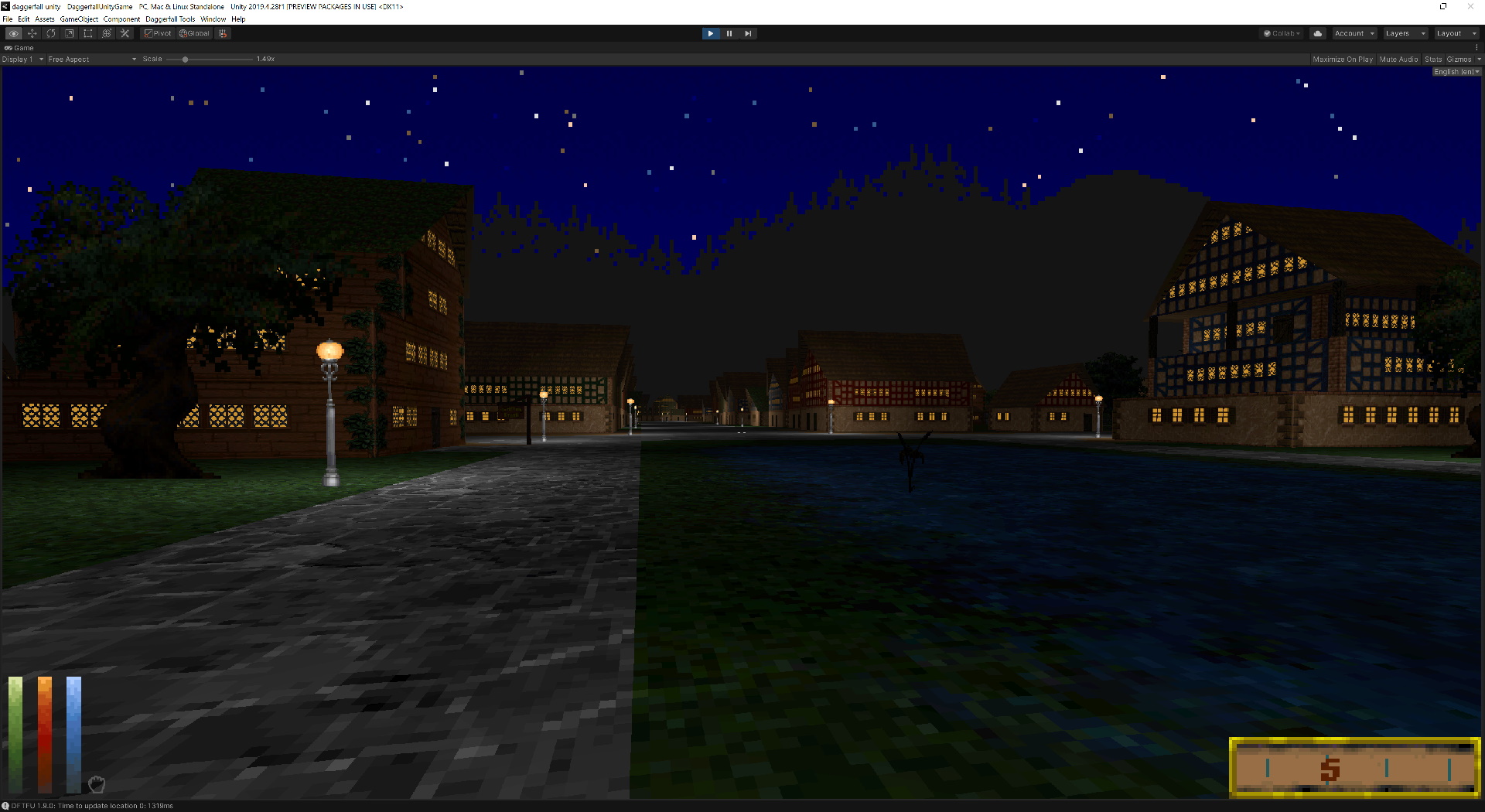Open the Component menu

click(121, 19)
